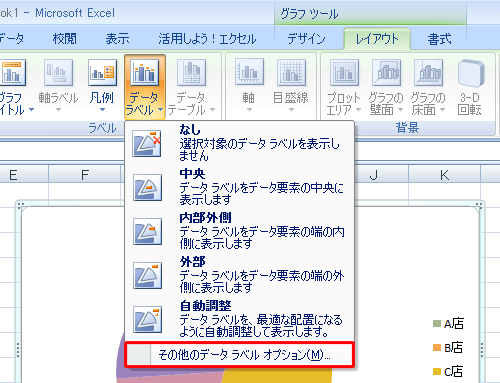Click the グラフの壁面 chart wall icon
Screen dimensions: 500x383
tap(386, 72)
